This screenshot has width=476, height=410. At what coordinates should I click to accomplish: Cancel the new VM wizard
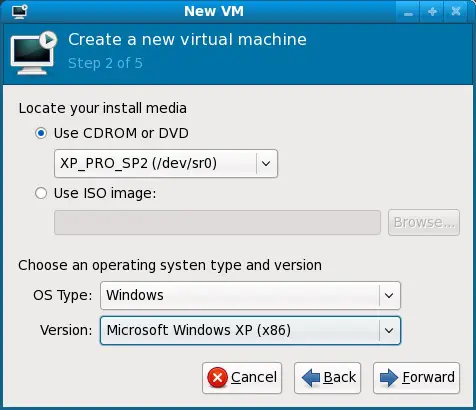point(242,378)
